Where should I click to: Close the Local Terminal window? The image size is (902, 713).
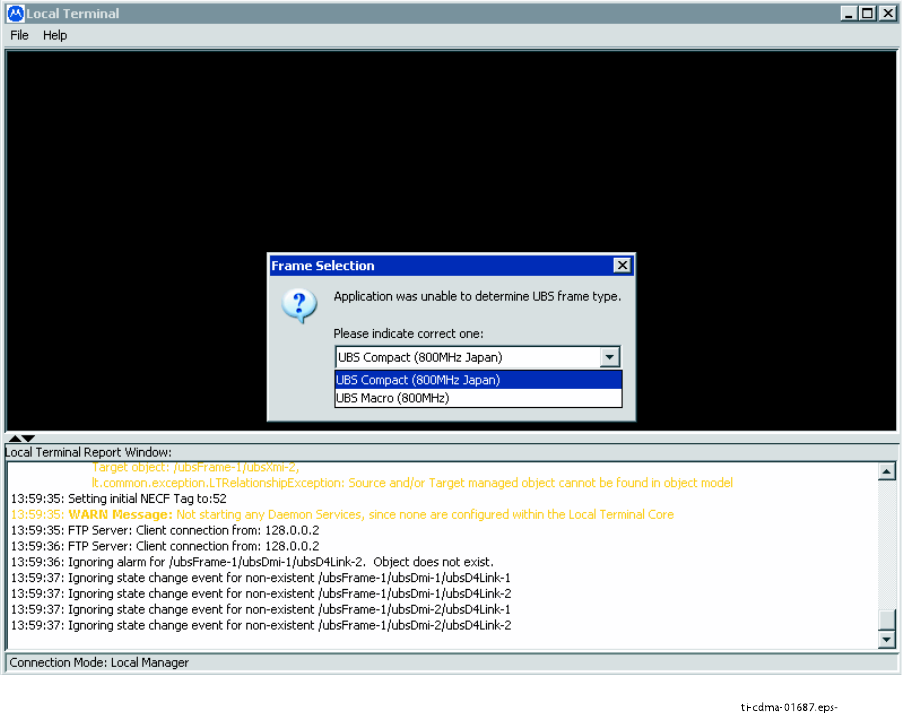(x=888, y=13)
